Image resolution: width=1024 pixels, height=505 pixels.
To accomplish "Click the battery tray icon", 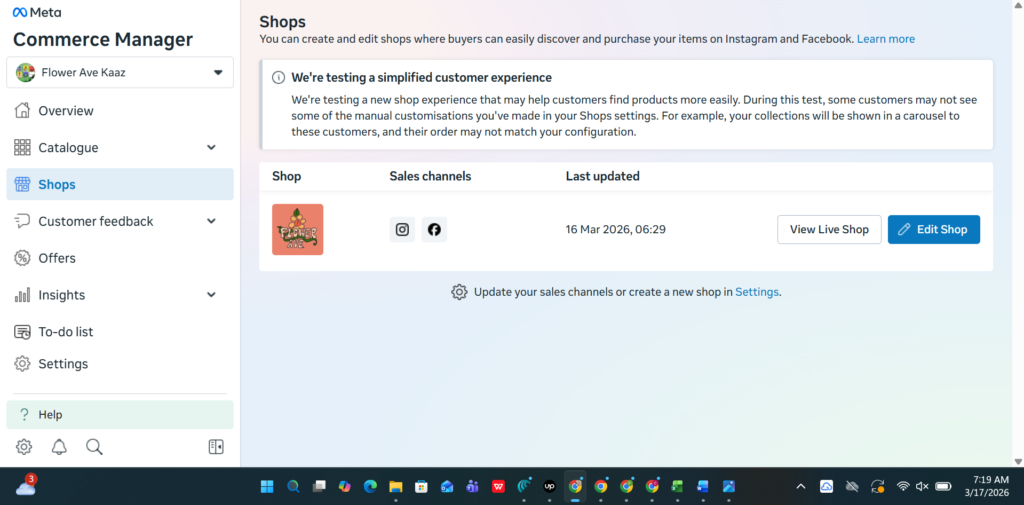I will (x=943, y=486).
